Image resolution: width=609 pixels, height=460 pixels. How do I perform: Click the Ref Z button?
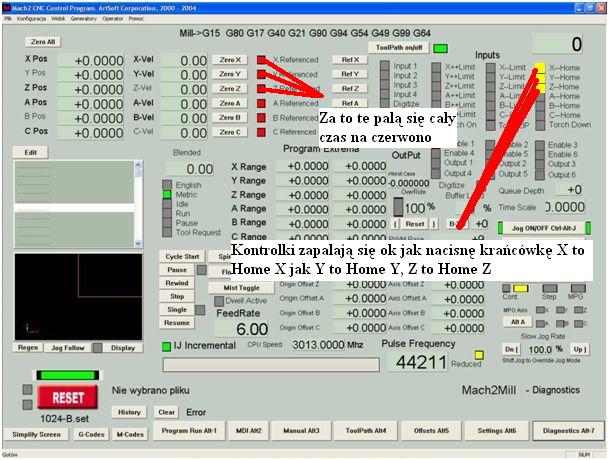pos(350,89)
